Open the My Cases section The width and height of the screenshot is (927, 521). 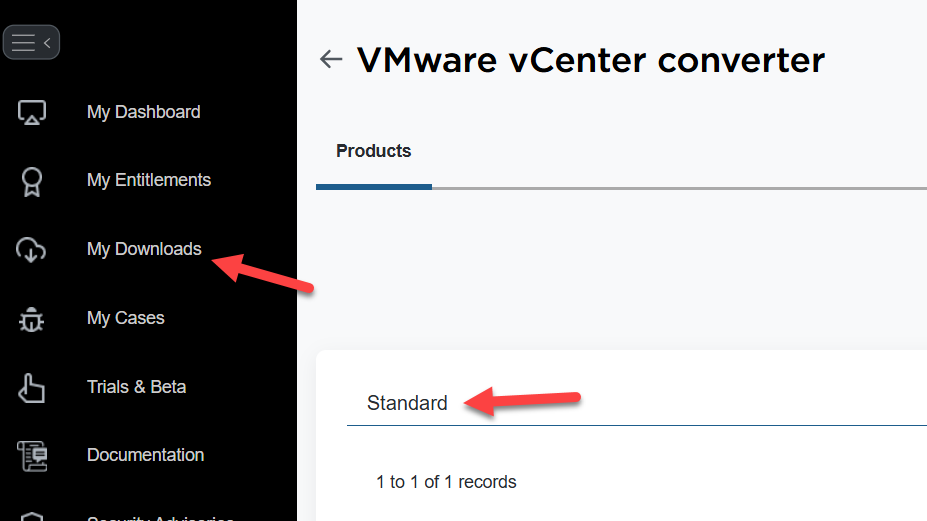(x=125, y=318)
